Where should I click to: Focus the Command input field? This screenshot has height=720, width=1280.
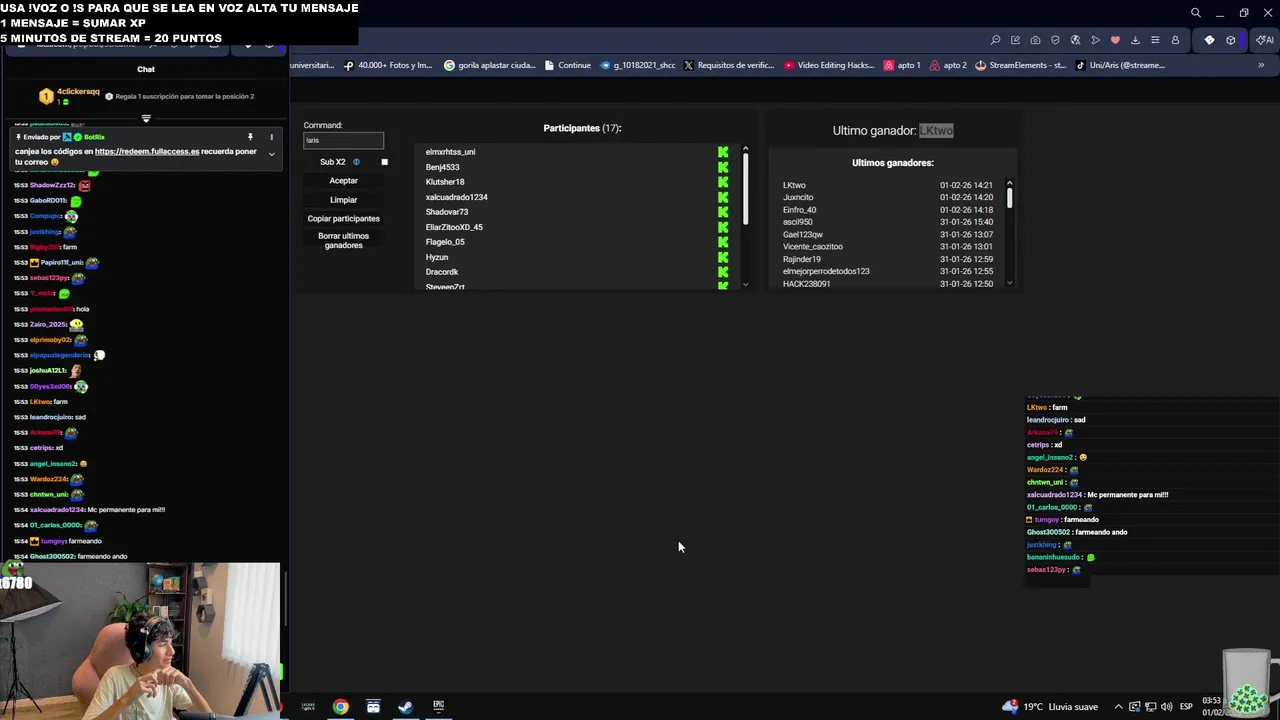pyautogui.click(x=343, y=140)
